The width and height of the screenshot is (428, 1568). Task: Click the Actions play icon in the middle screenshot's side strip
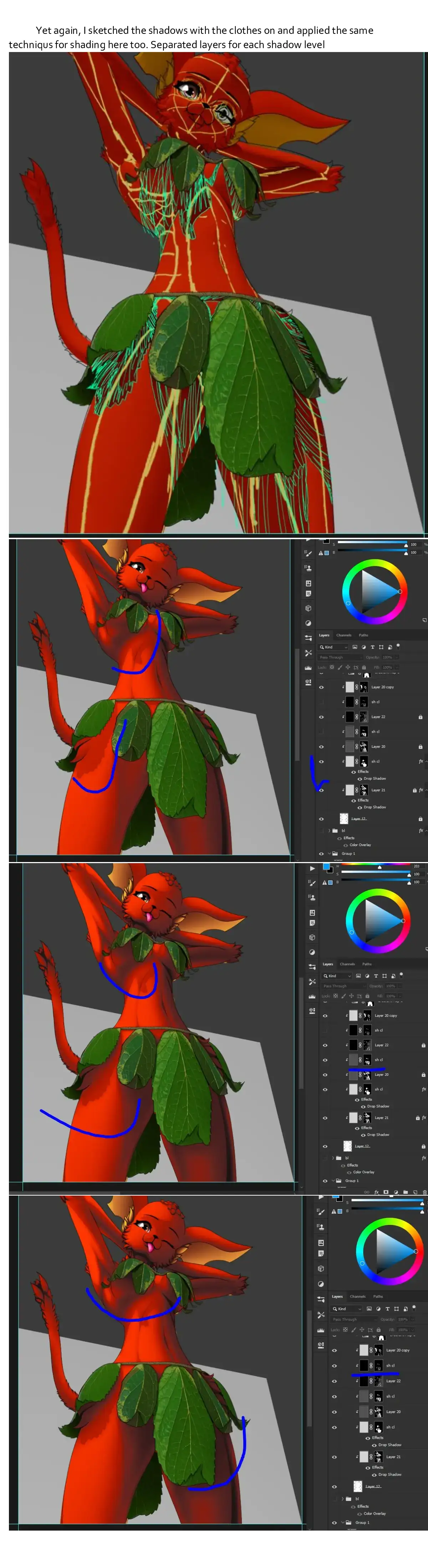click(x=312, y=868)
